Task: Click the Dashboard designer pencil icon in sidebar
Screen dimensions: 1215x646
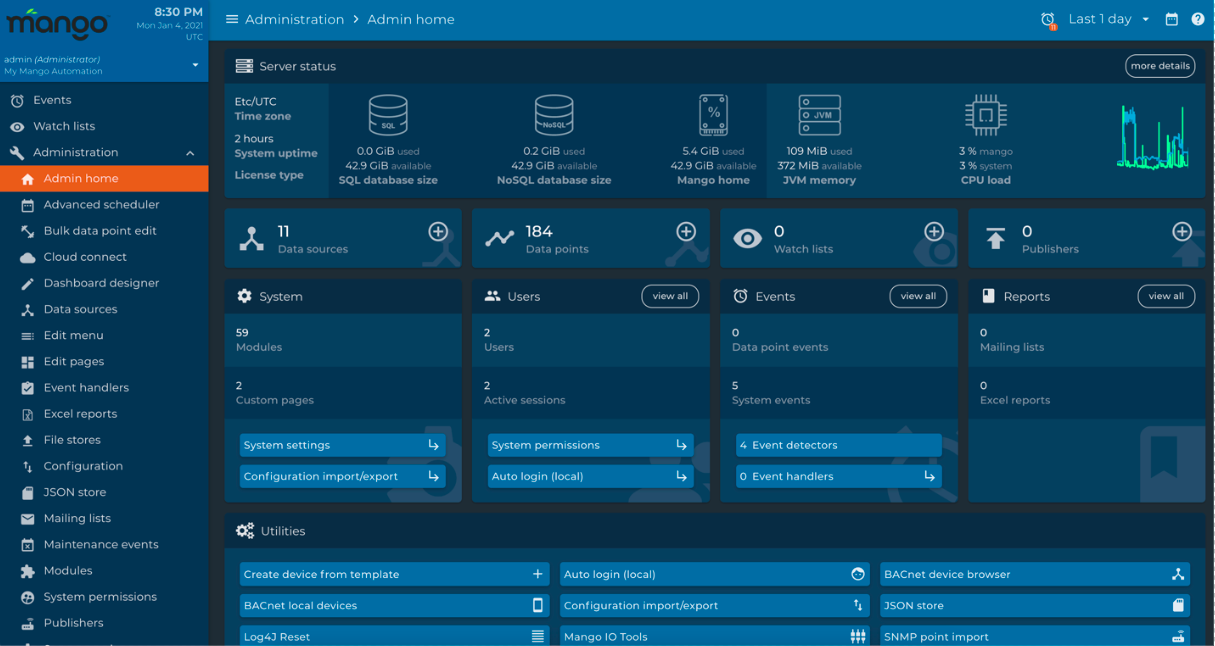Action: point(28,283)
